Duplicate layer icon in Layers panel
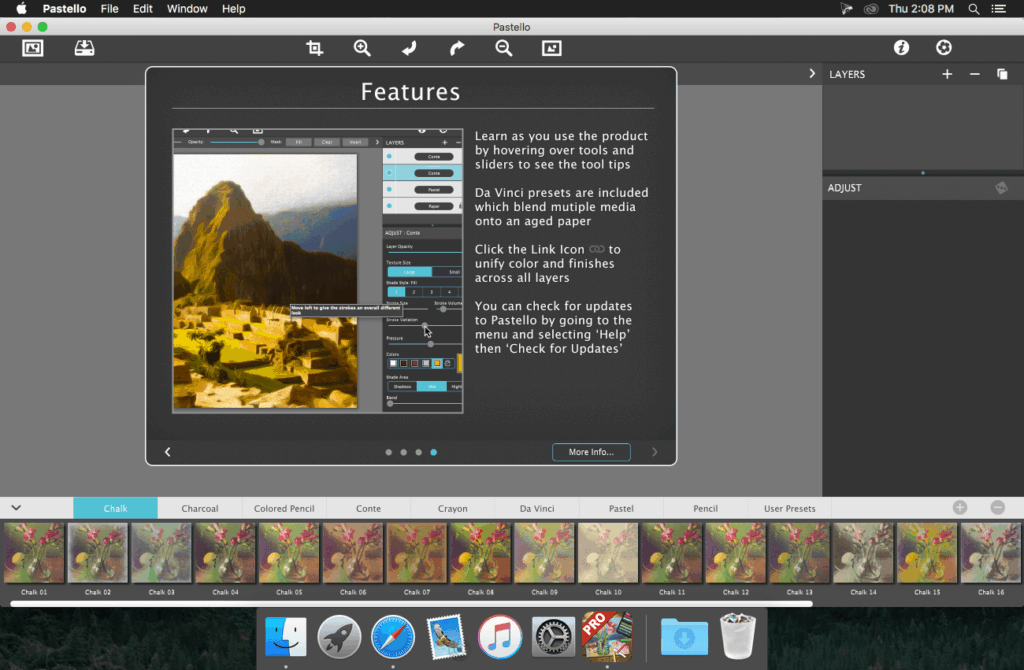1024x670 pixels. (x=1002, y=74)
